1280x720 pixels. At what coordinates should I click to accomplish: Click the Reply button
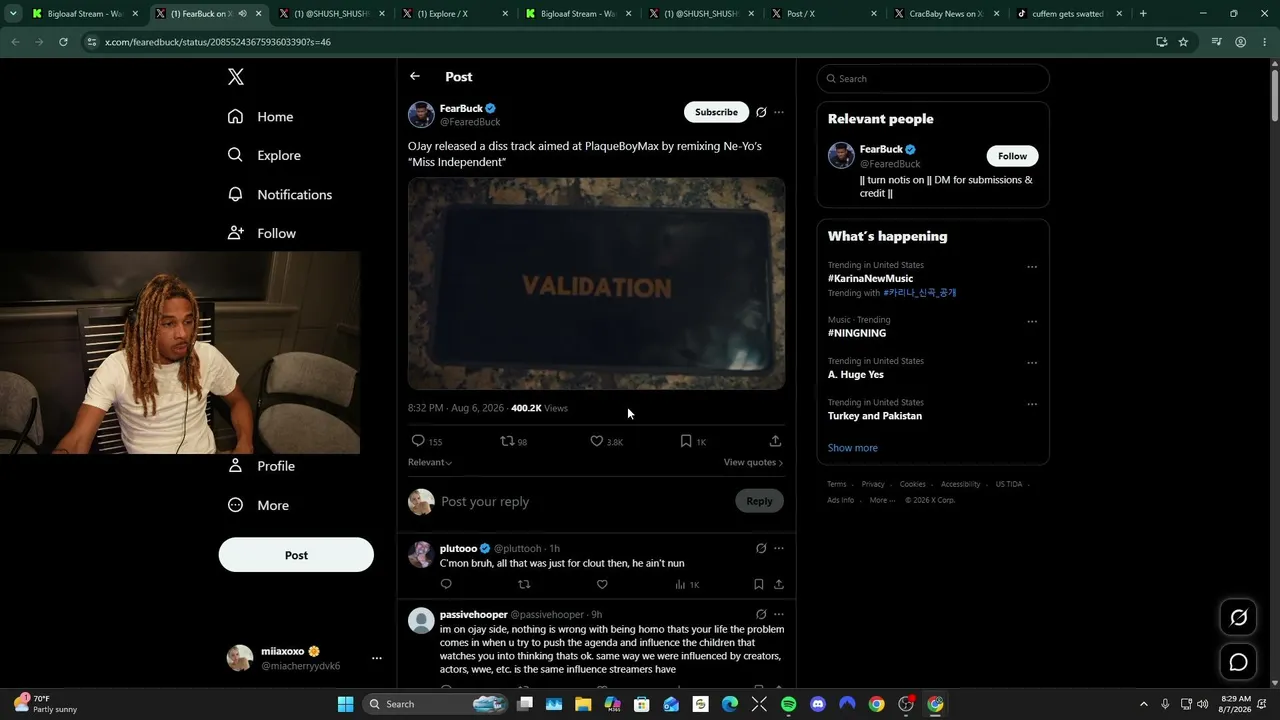759,501
